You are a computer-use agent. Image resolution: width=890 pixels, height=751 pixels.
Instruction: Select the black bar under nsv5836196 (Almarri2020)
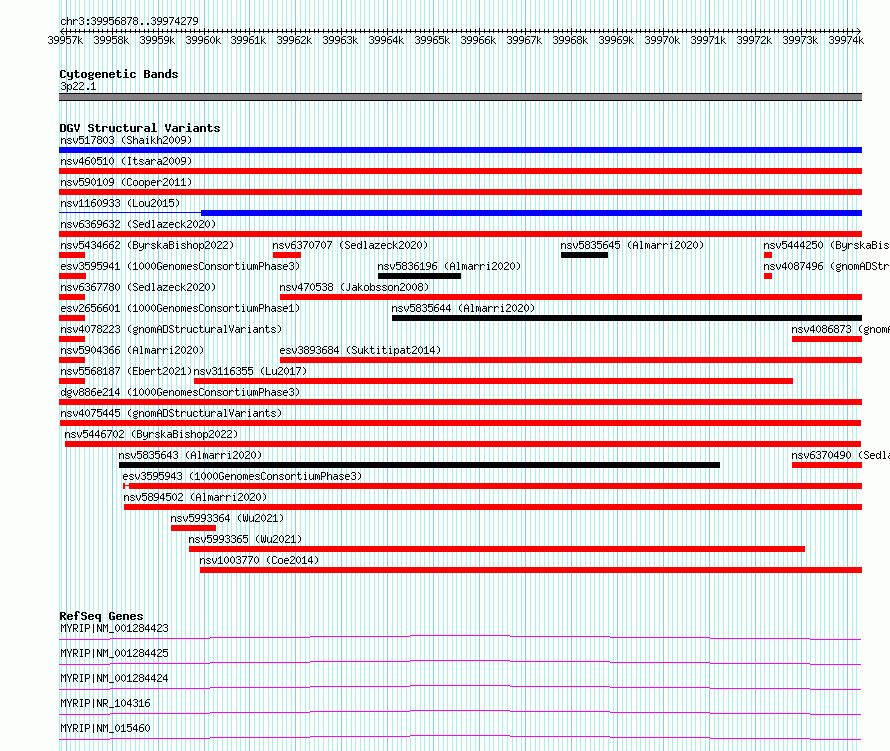click(419, 276)
